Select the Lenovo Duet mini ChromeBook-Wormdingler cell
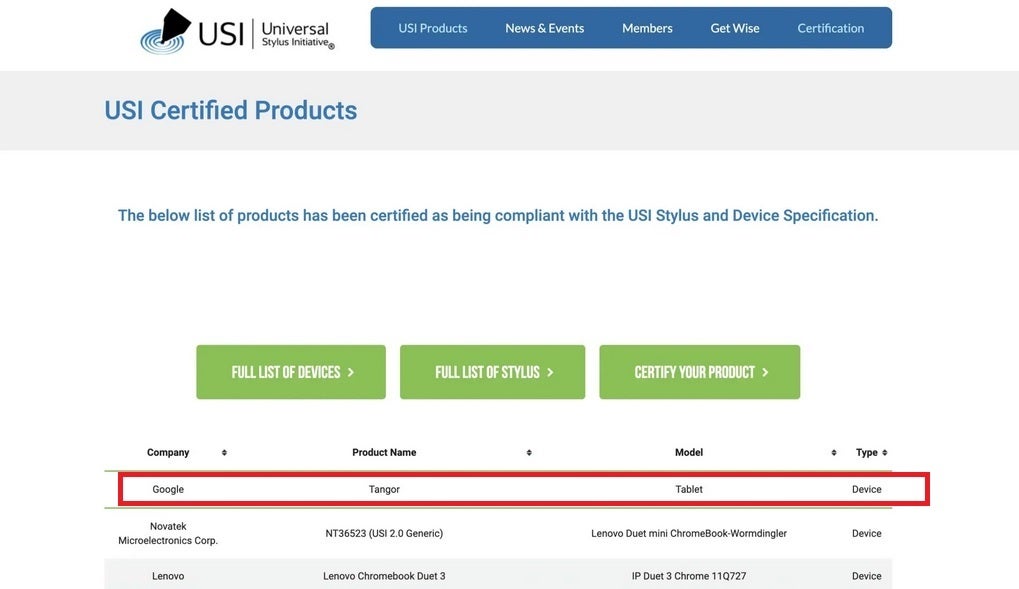The width and height of the screenshot is (1019, 589). click(x=689, y=533)
